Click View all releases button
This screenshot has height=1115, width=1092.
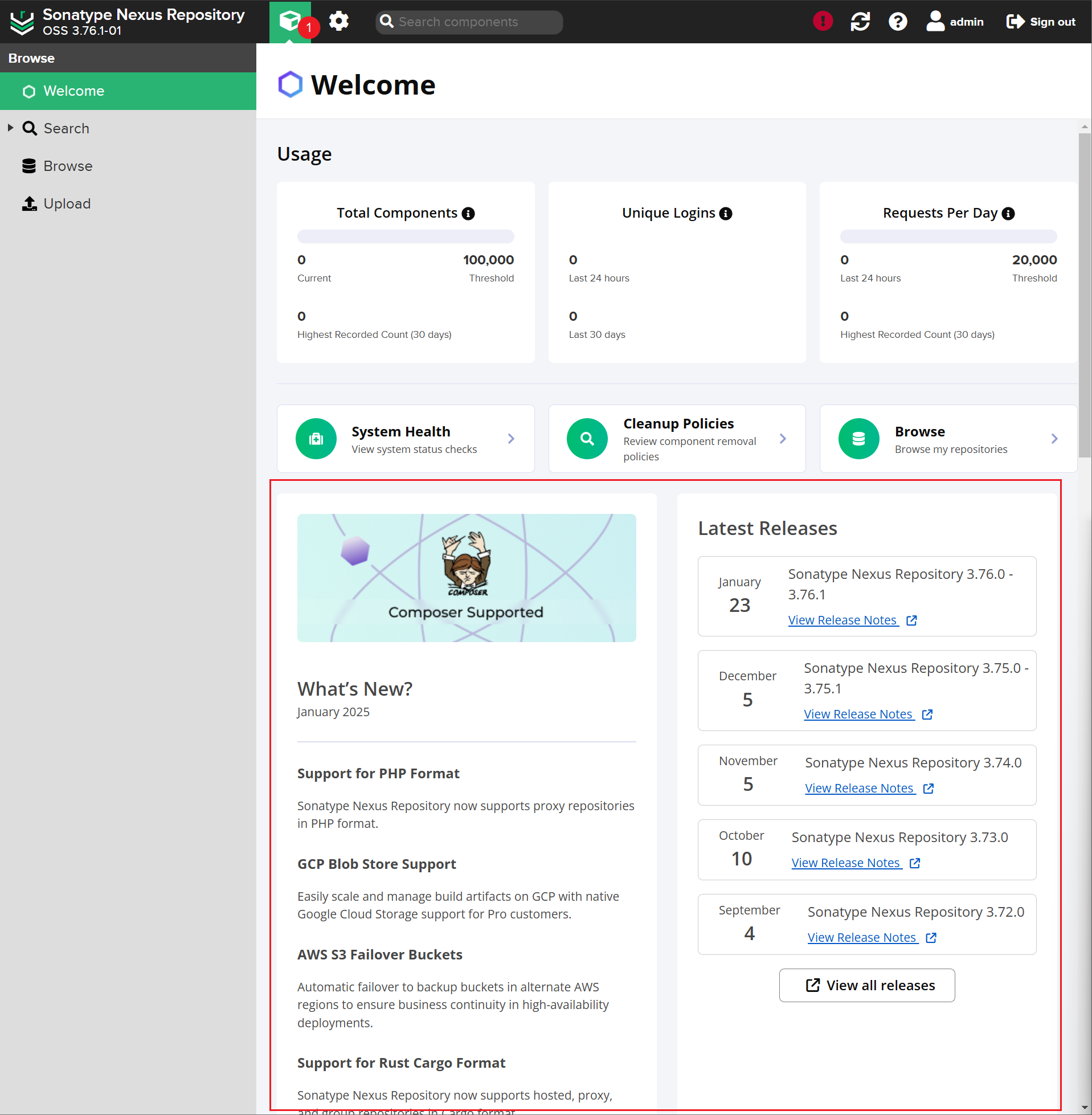pos(866,985)
